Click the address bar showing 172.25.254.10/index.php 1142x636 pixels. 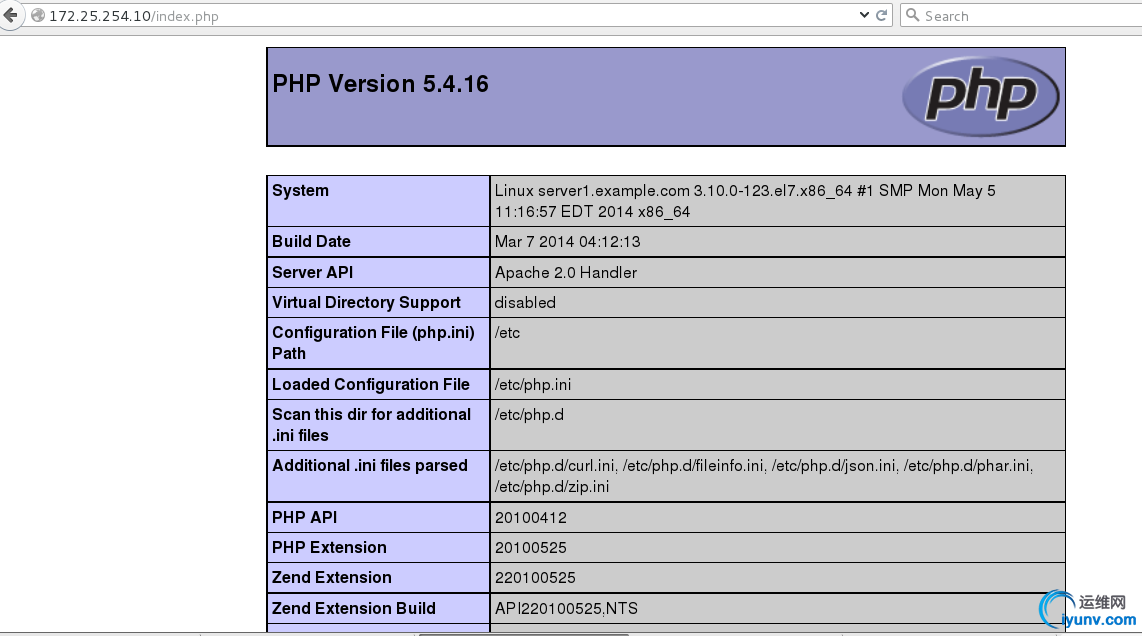[x=444, y=16]
